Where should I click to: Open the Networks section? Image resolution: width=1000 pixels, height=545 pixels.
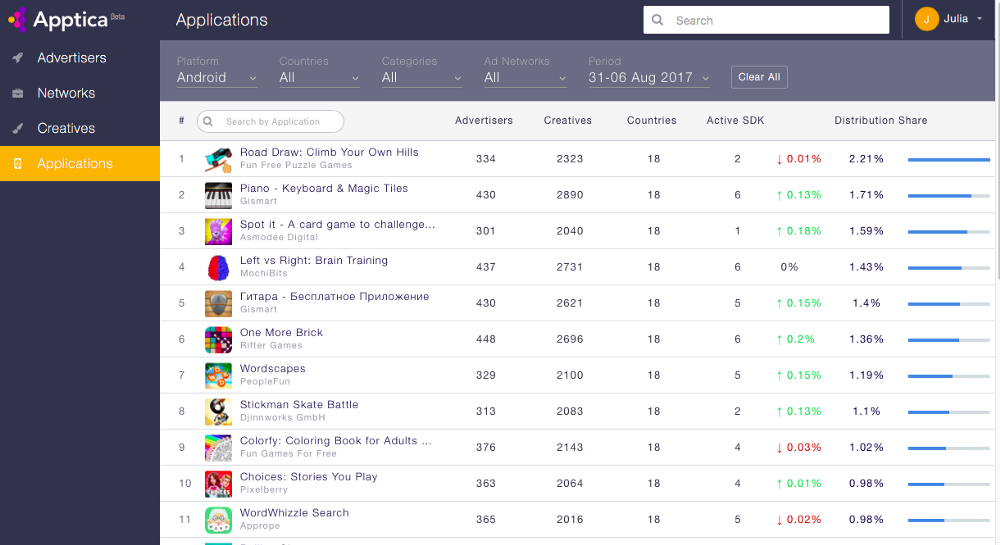[80, 93]
